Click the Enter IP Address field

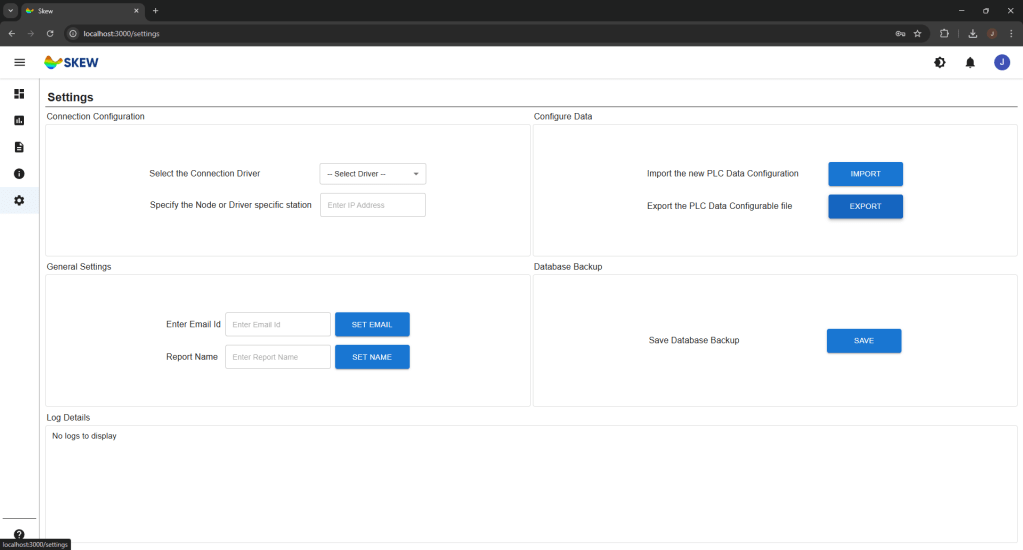click(x=372, y=205)
